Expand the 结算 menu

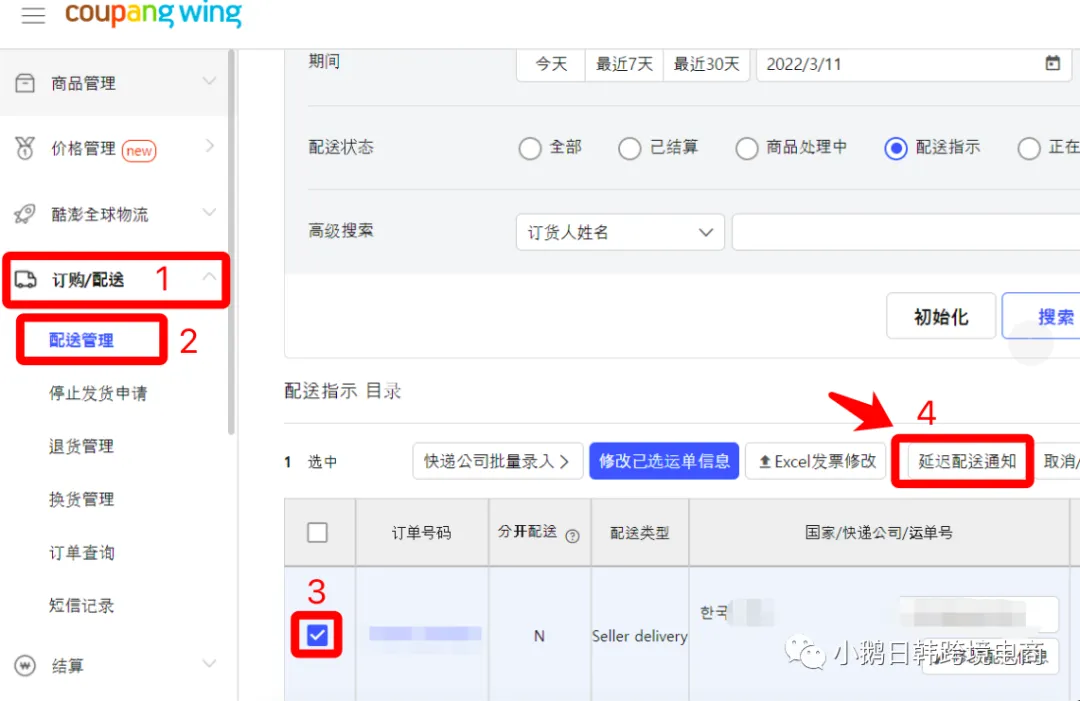[209, 664]
